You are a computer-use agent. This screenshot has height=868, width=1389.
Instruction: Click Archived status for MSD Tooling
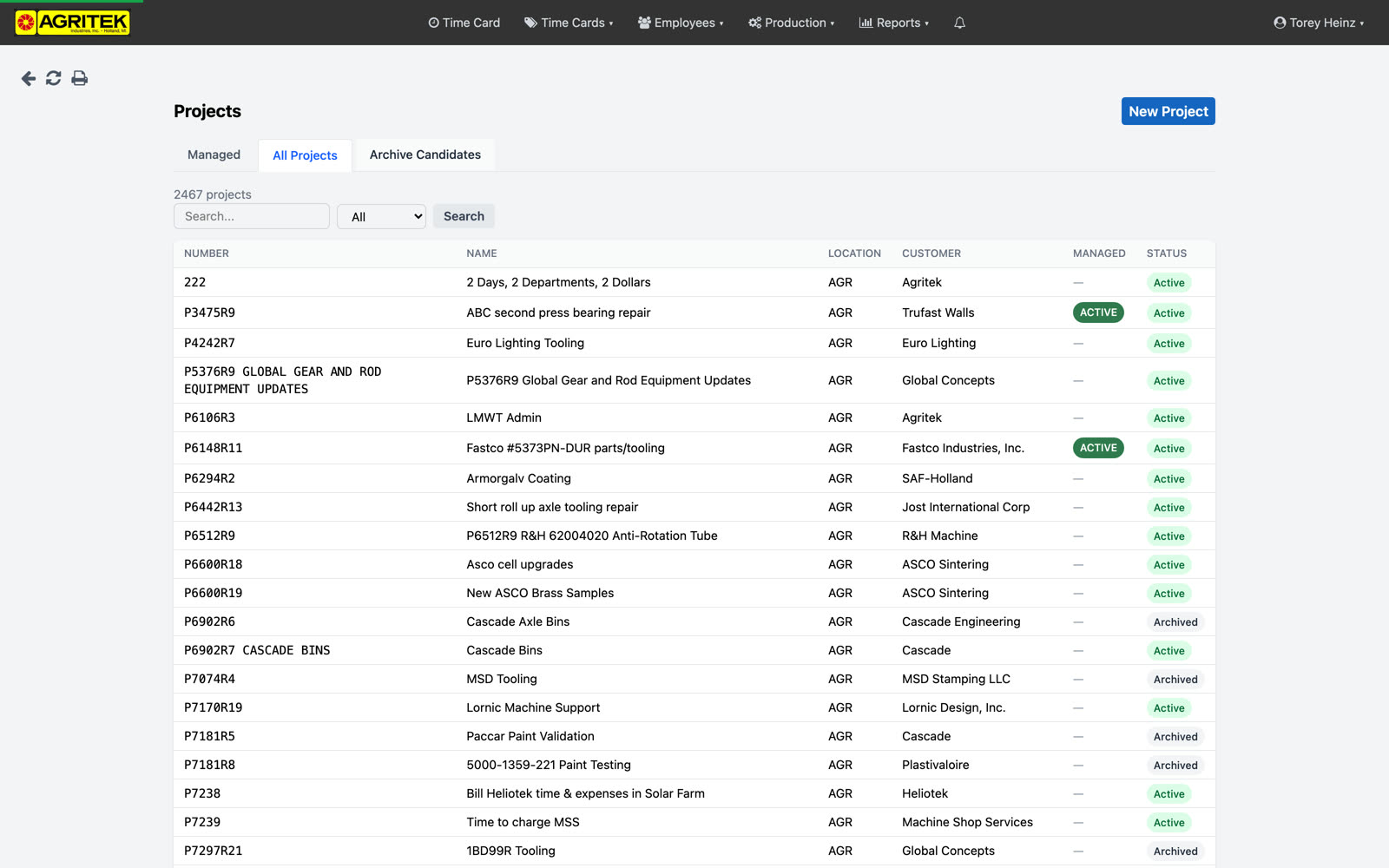pos(1175,680)
